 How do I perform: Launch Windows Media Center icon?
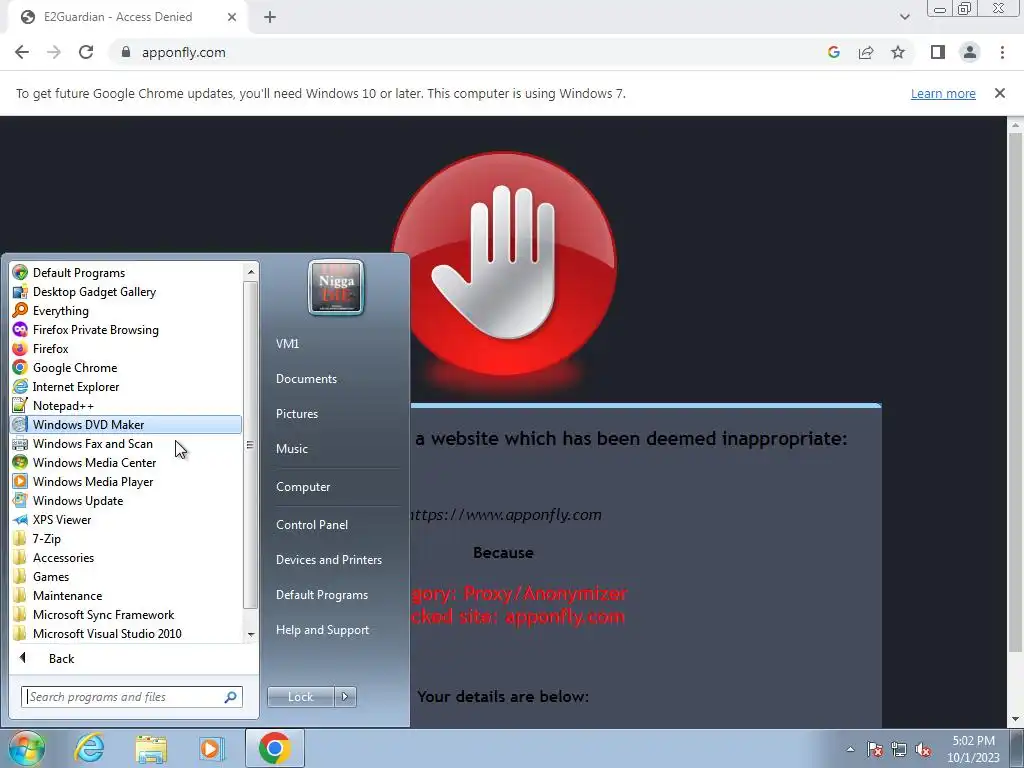pyautogui.click(x=20, y=462)
